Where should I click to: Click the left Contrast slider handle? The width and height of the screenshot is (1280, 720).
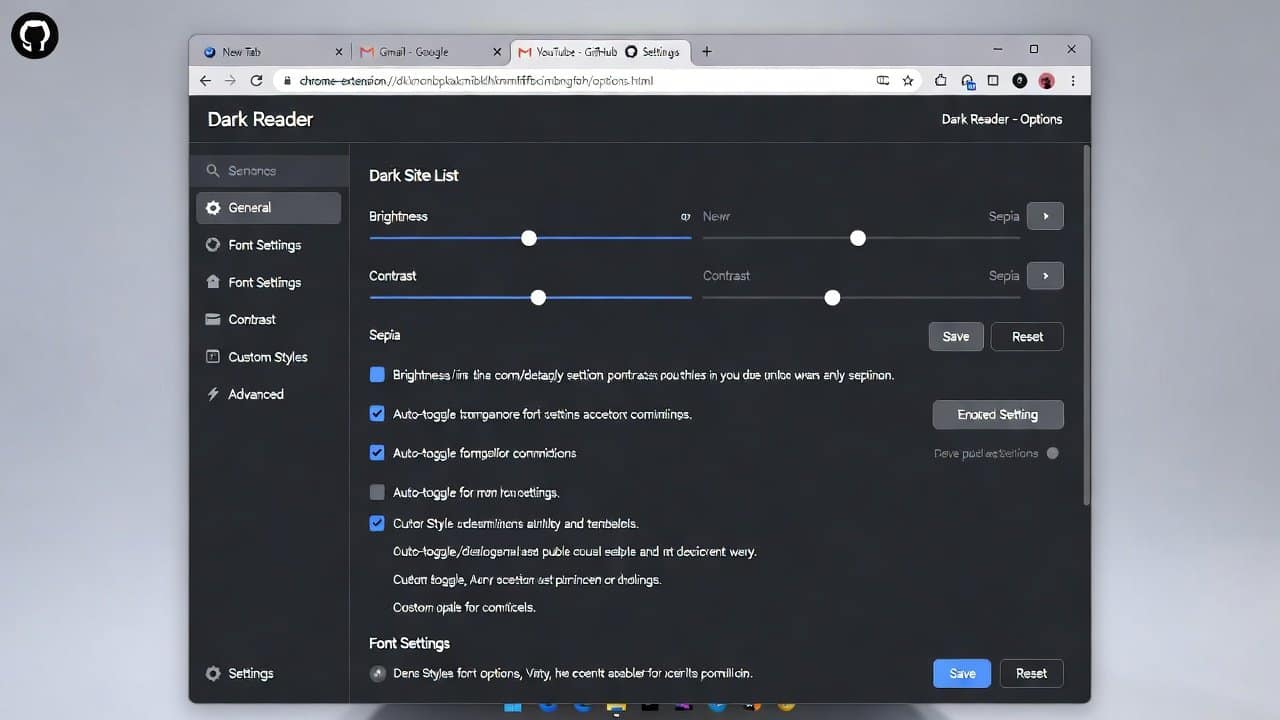pos(538,297)
